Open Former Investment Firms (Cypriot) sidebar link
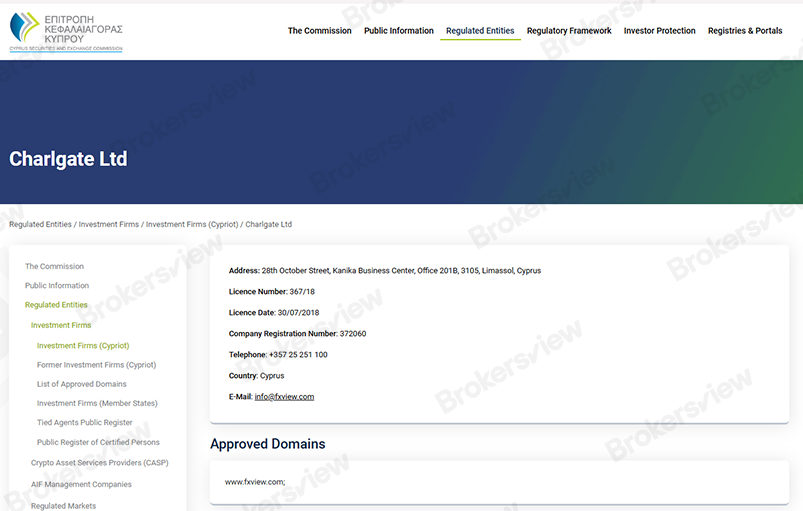The width and height of the screenshot is (803, 511). (x=96, y=365)
